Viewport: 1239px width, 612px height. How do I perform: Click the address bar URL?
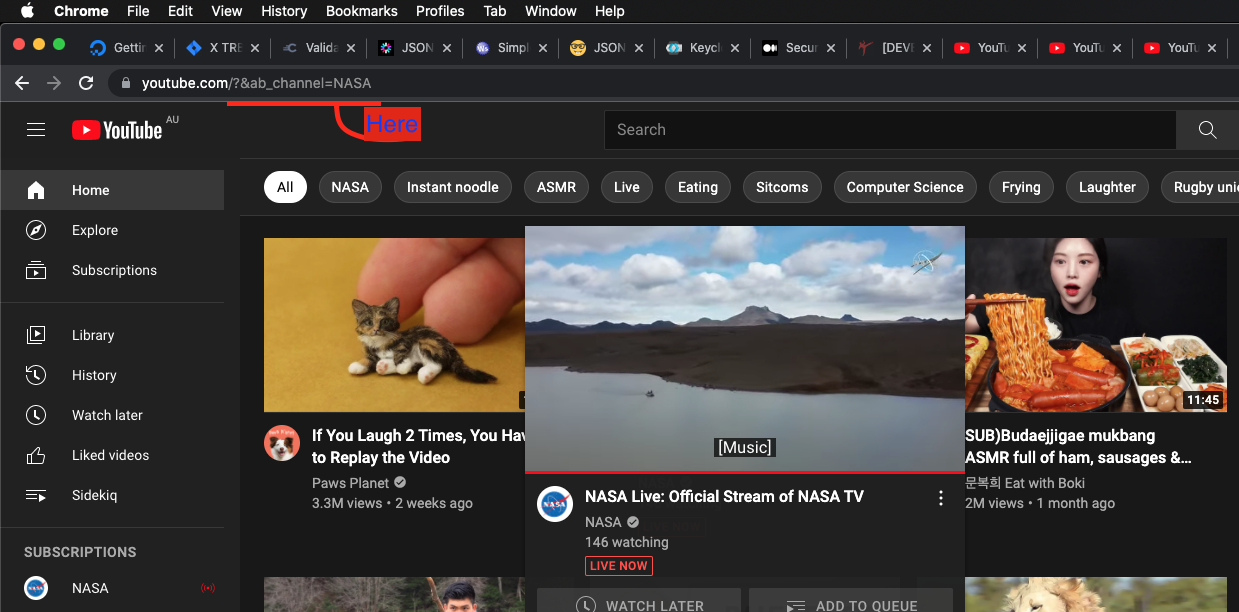click(256, 83)
